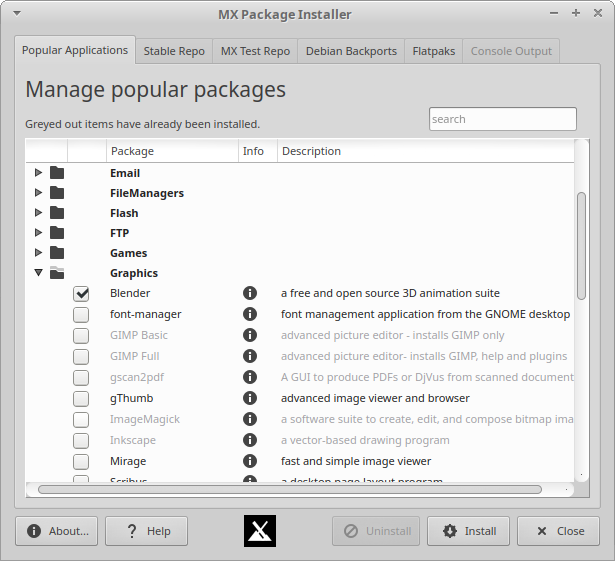615x561 pixels.
Task: Click the Email folder icon
Action: pyautogui.click(x=57, y=173)
